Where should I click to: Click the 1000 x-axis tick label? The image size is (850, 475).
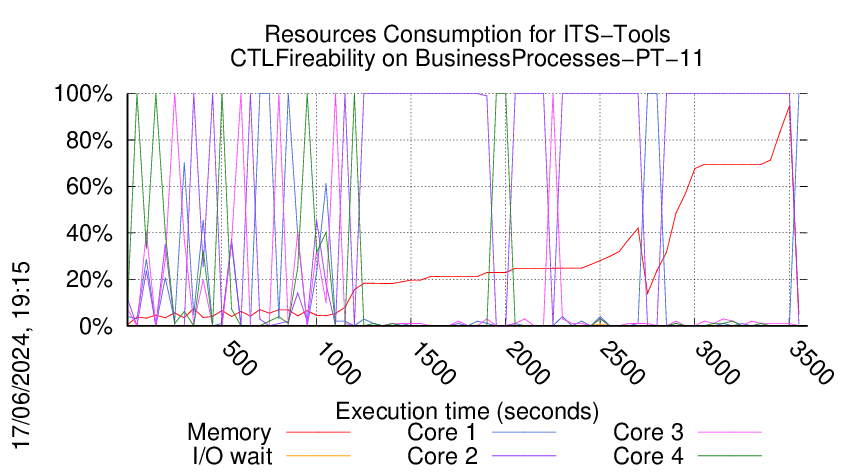[x=338, y=363]
